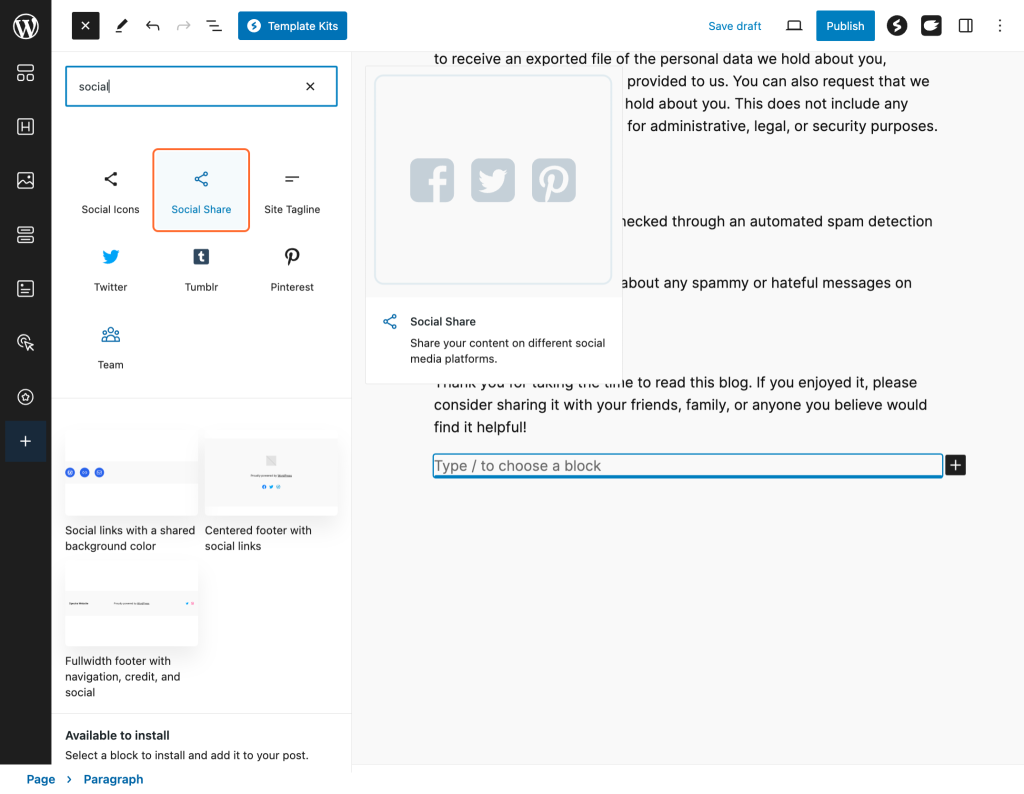Close the block inserter with the X button
Viewport: 1024px width, 794px height.
[85, 25]
